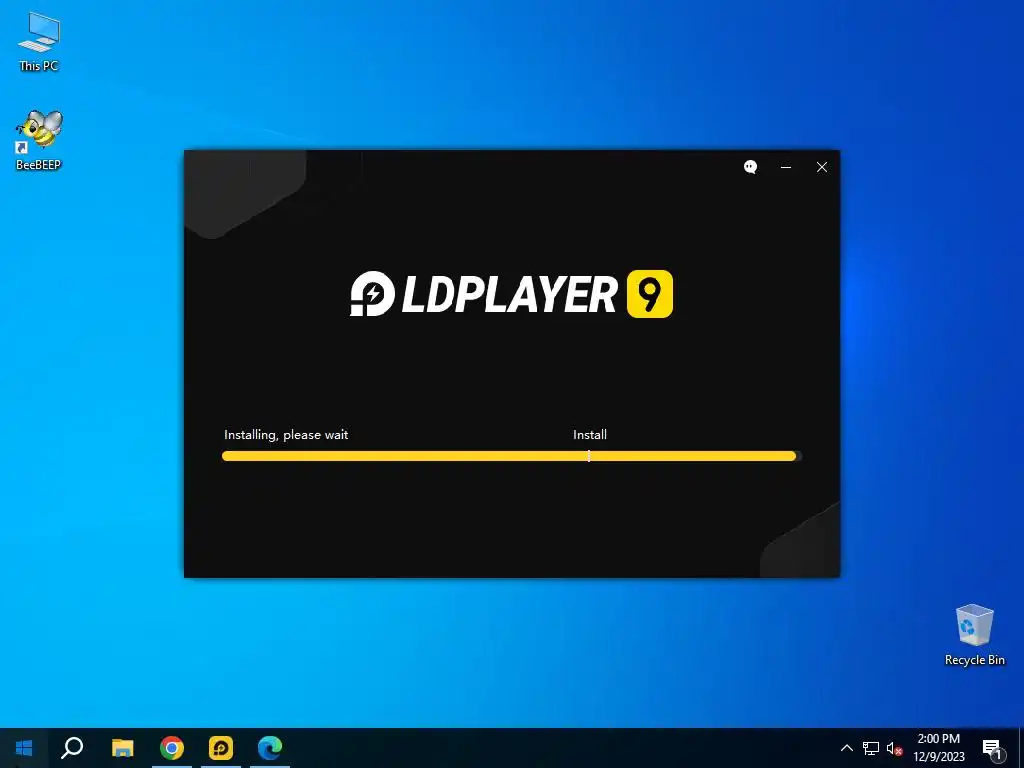Screen dimensions: 1024x768
Task: Switch to Google Chrome in the taskbar
Action: coord(172,748)
